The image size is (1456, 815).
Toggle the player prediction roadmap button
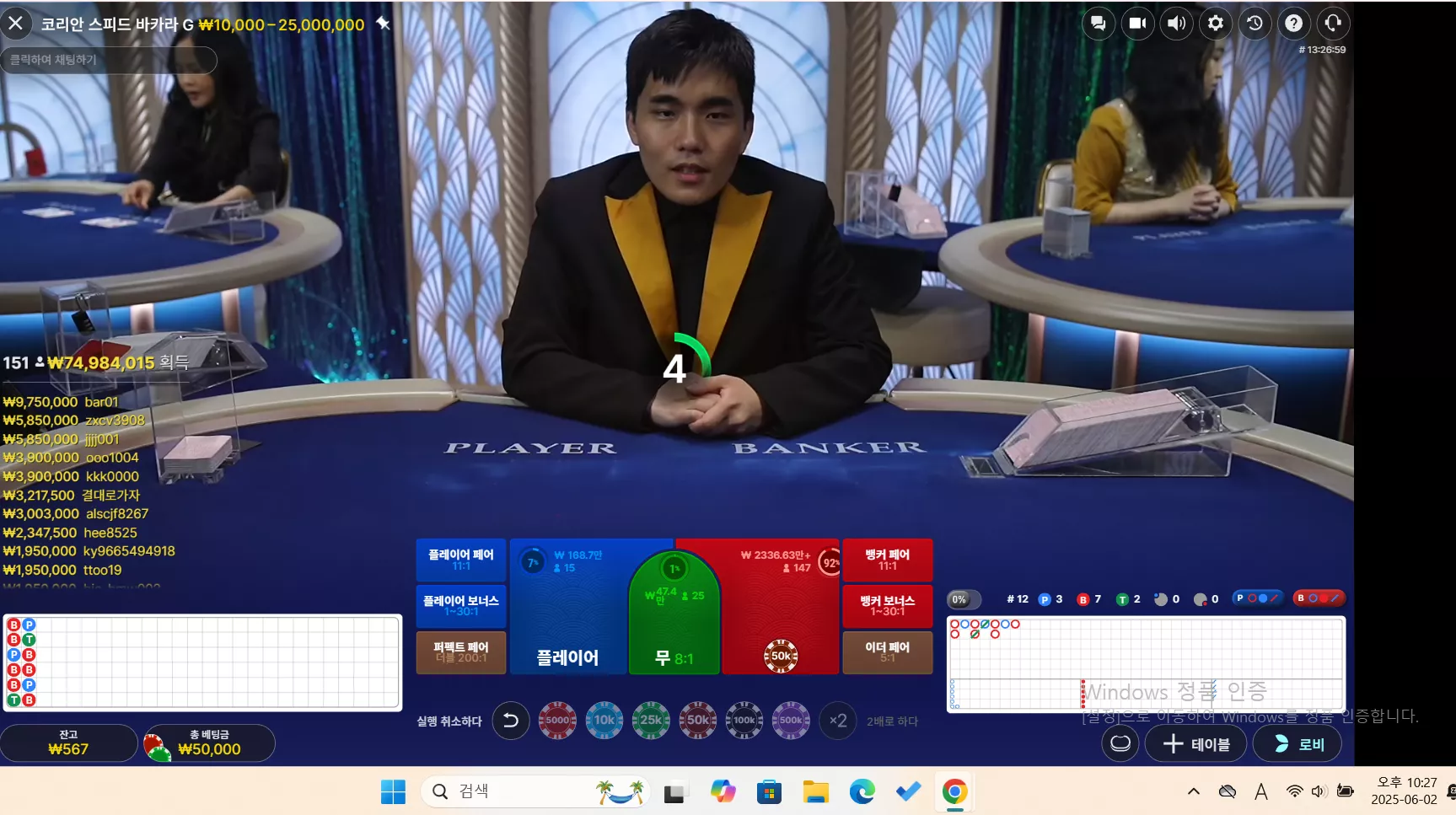tap(1257, 598)
